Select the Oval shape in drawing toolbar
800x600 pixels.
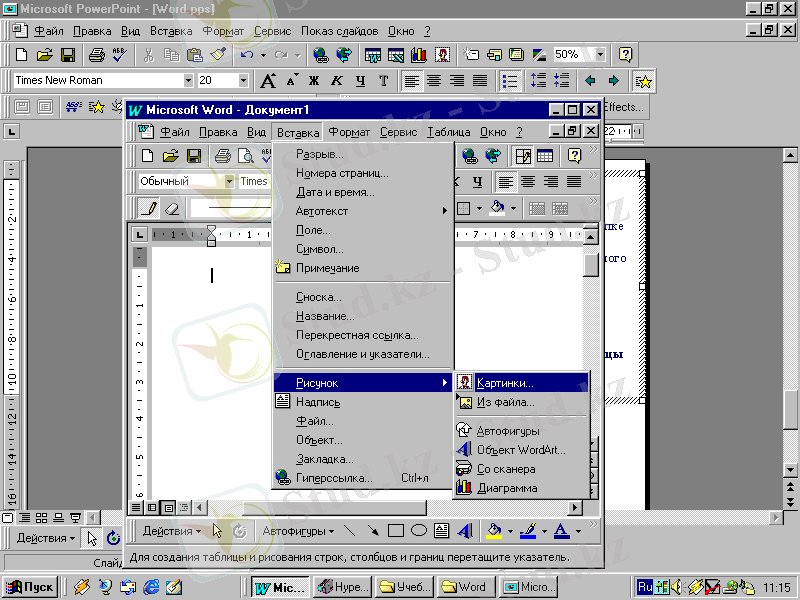pyautogui.click(x=419, y=531)
